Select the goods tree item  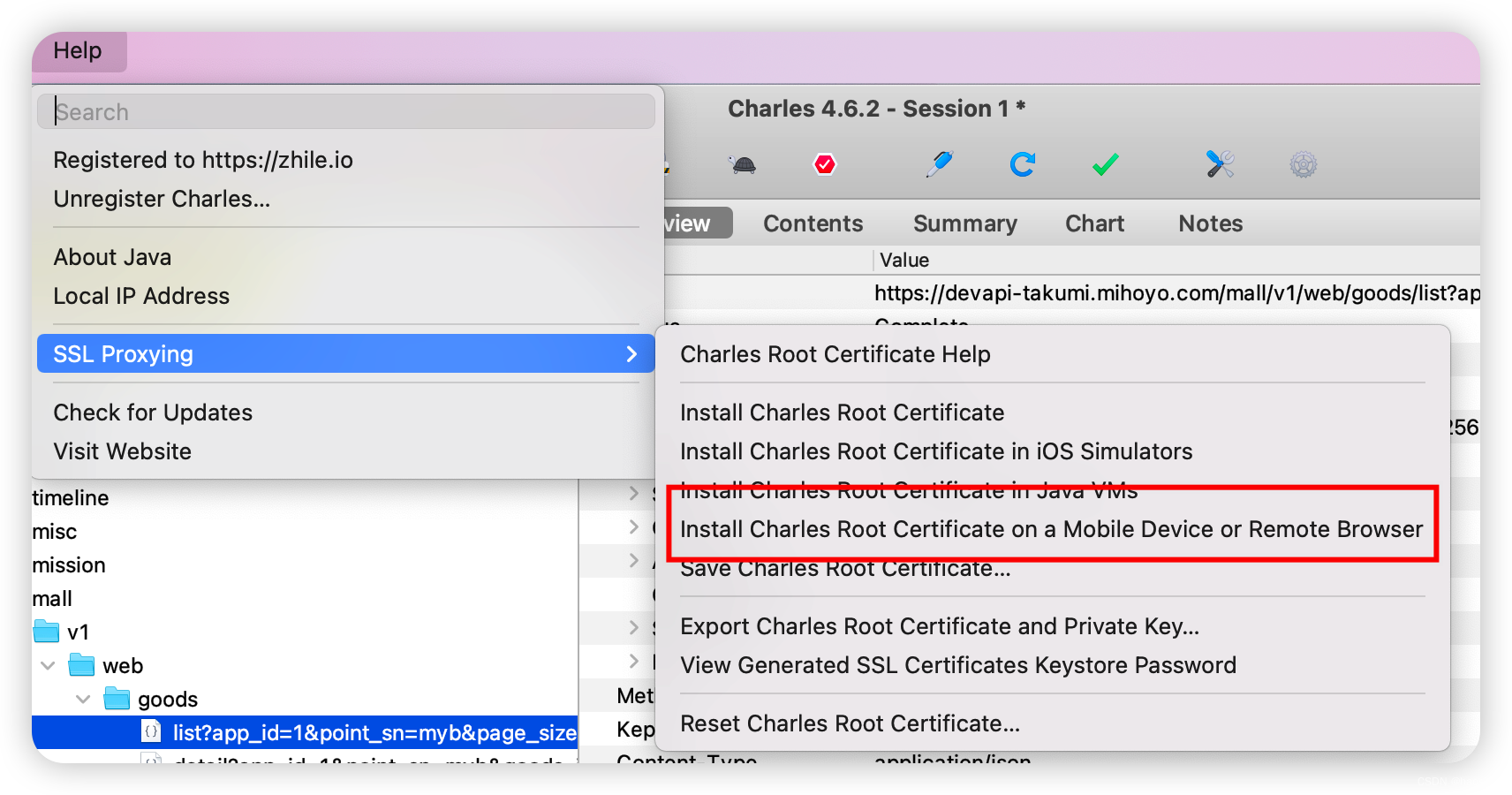pos(168,700)
